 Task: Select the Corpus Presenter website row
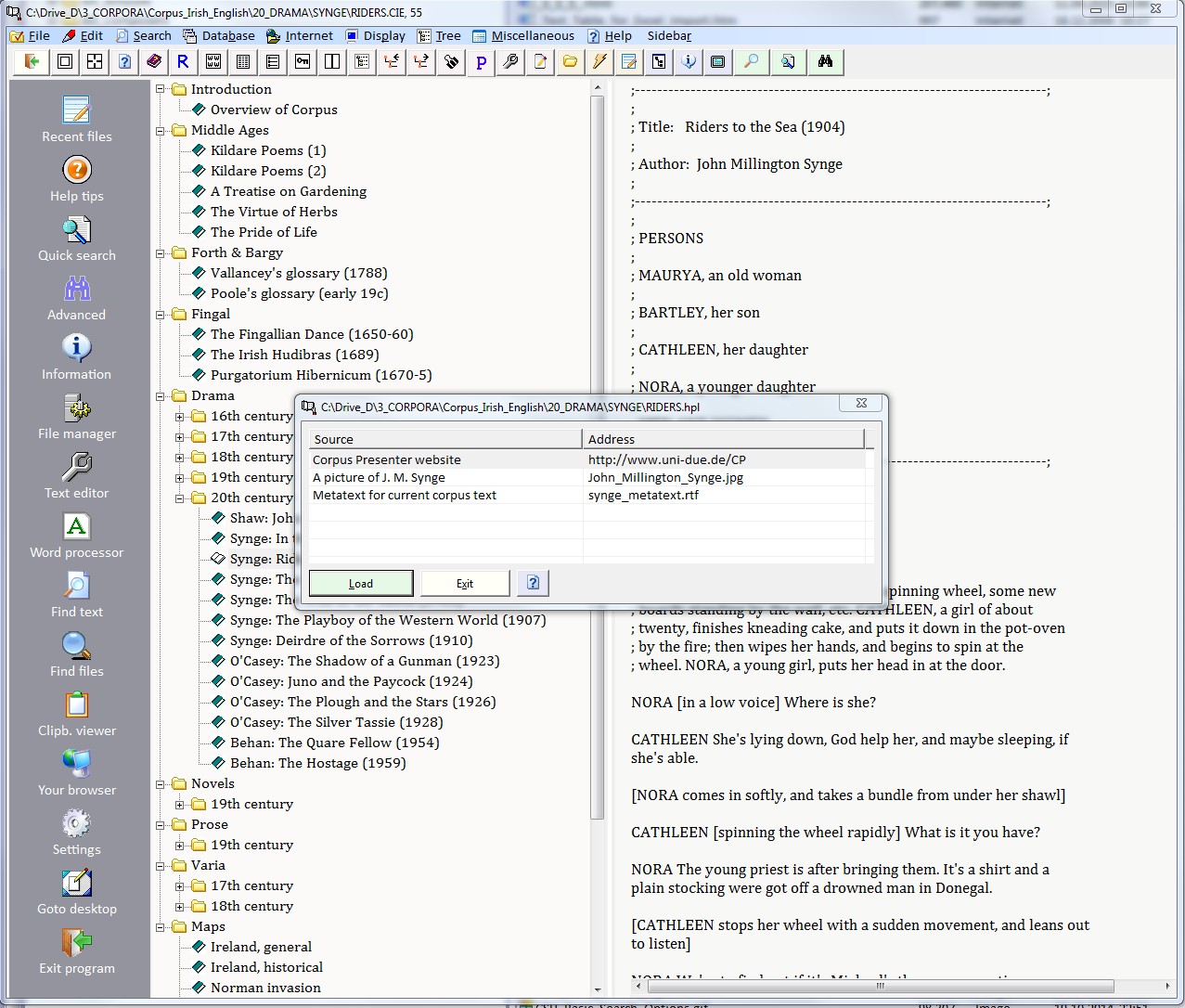click(x=445, y=459)
